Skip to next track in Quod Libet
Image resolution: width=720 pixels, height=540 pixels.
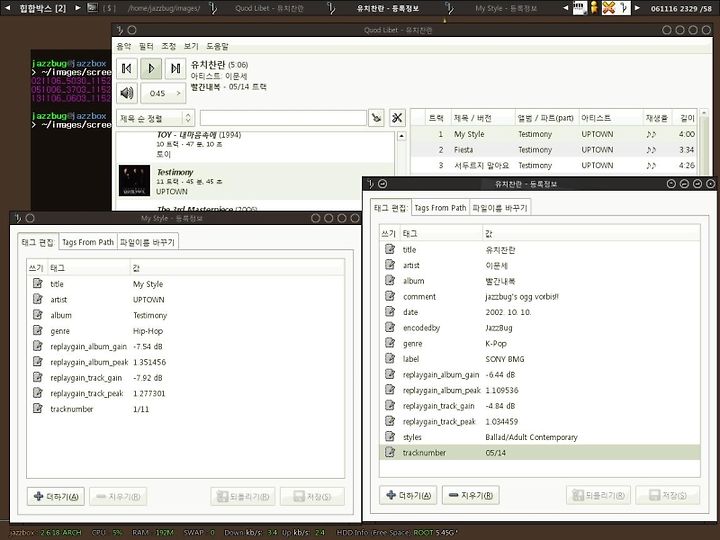tap(175, 68)
